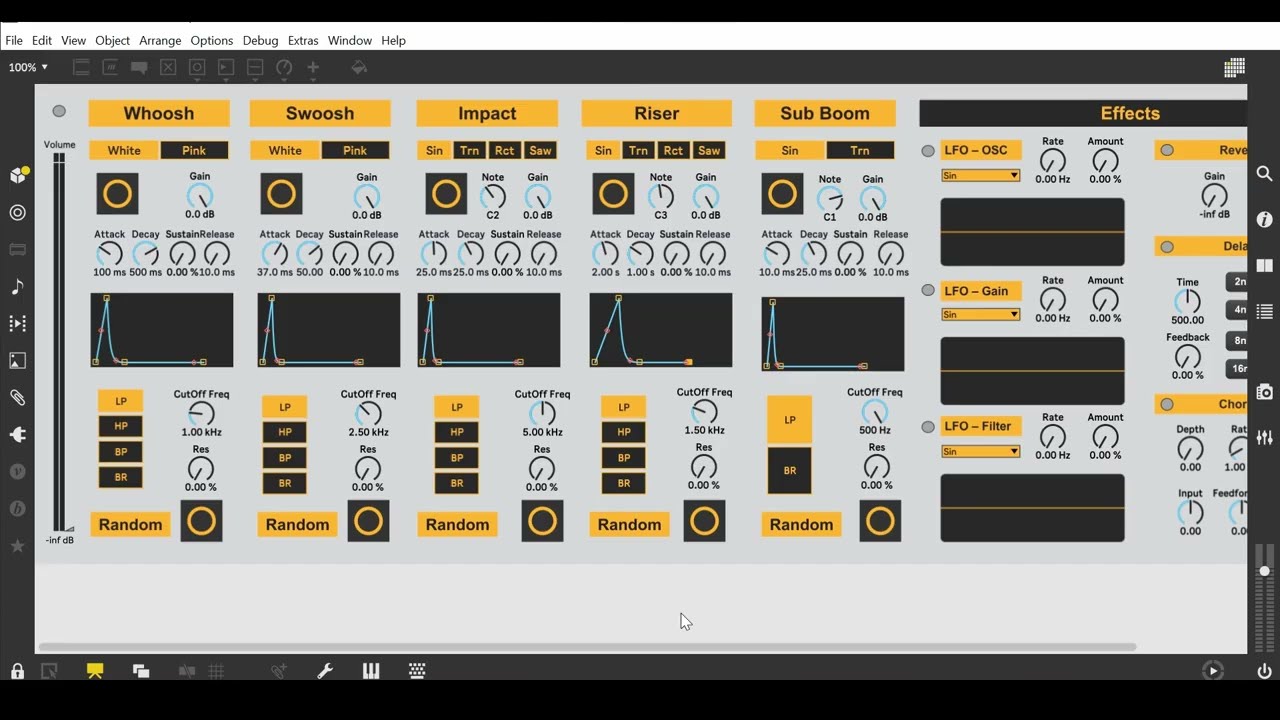Click the Swoosh envelope graph
Image resolution: width=1280 pixels, height=720 pixels.
point(329,330)
